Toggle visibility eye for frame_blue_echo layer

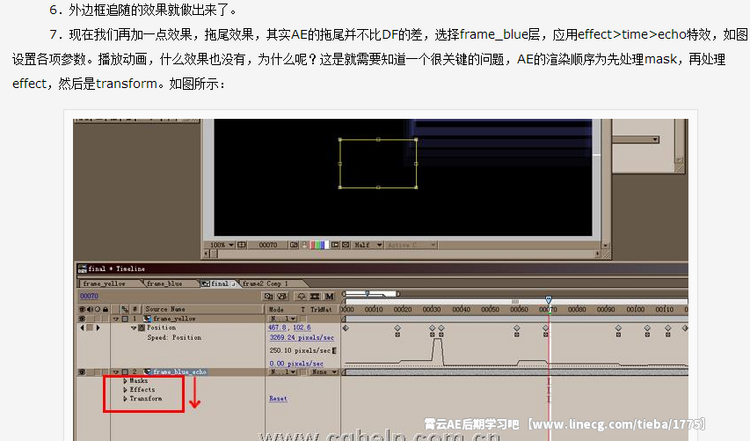pos(82,372)
